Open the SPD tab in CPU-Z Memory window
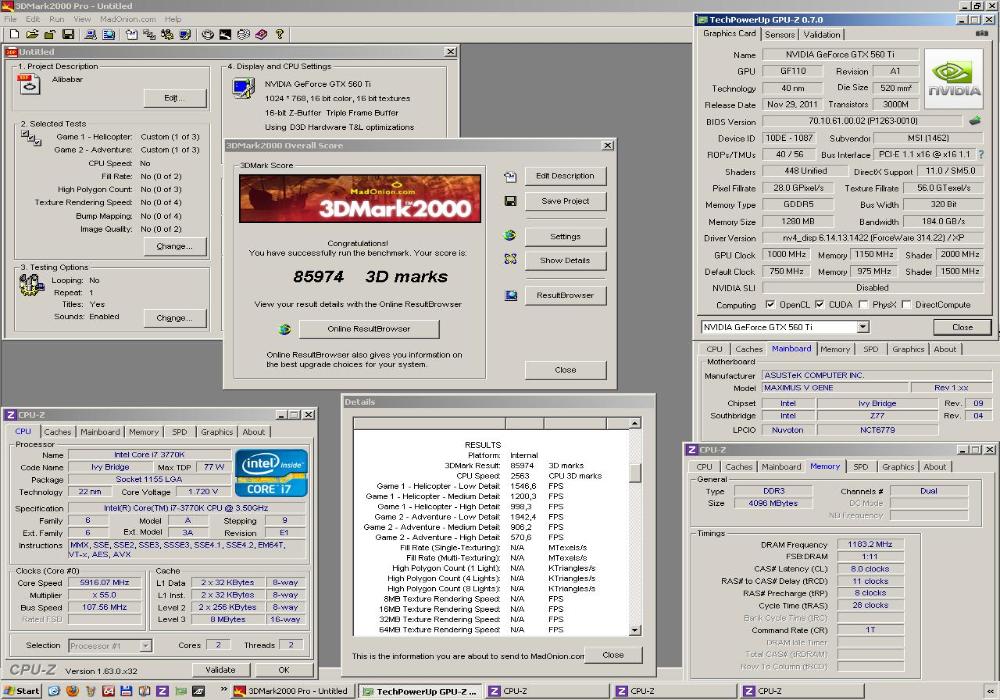The width and height of the screenshot is (1000, 700). point(860,467)
